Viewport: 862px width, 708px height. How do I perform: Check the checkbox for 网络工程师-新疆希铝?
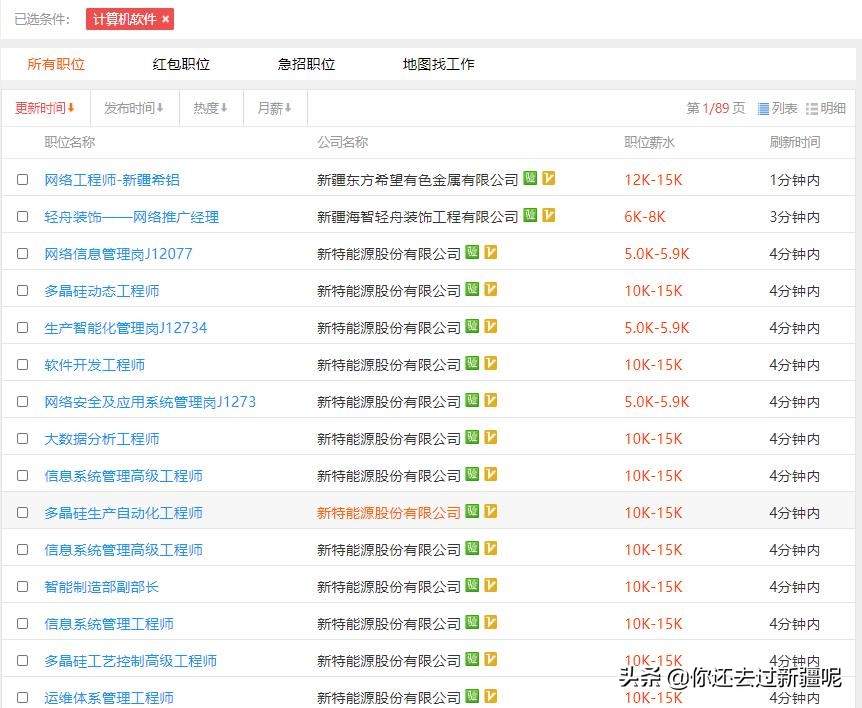click(x=22, y=179)
